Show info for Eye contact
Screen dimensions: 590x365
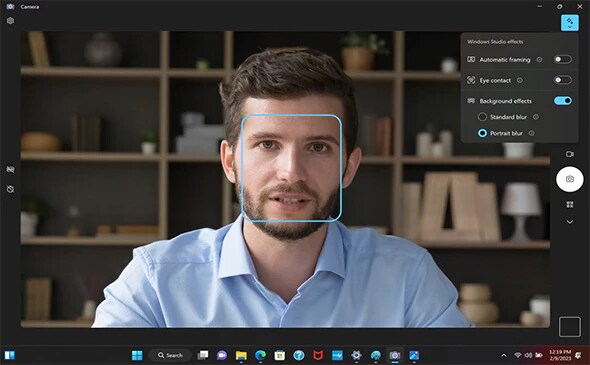tap(520, 80)
